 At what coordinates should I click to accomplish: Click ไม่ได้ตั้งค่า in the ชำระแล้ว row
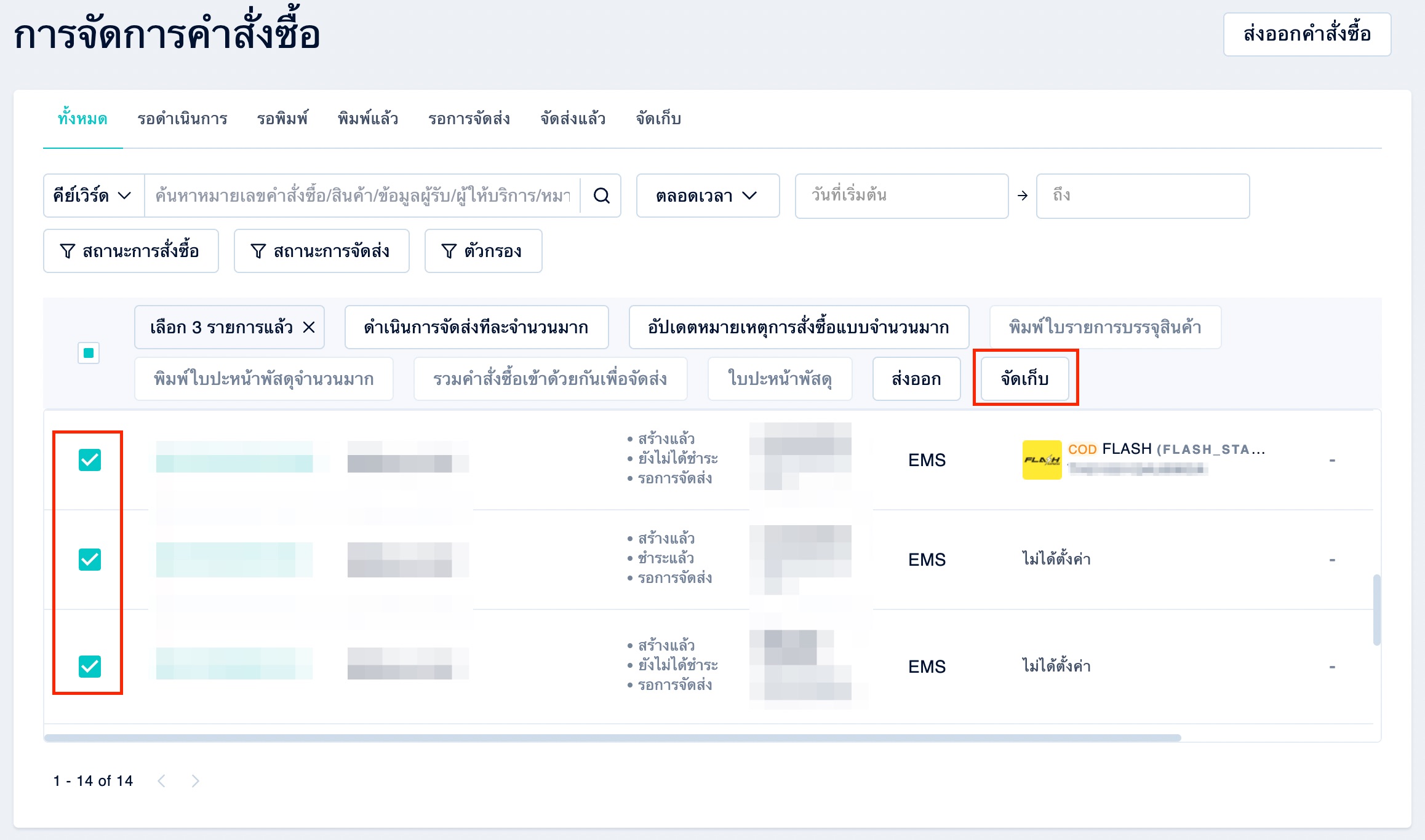(x=1056, y=560)
